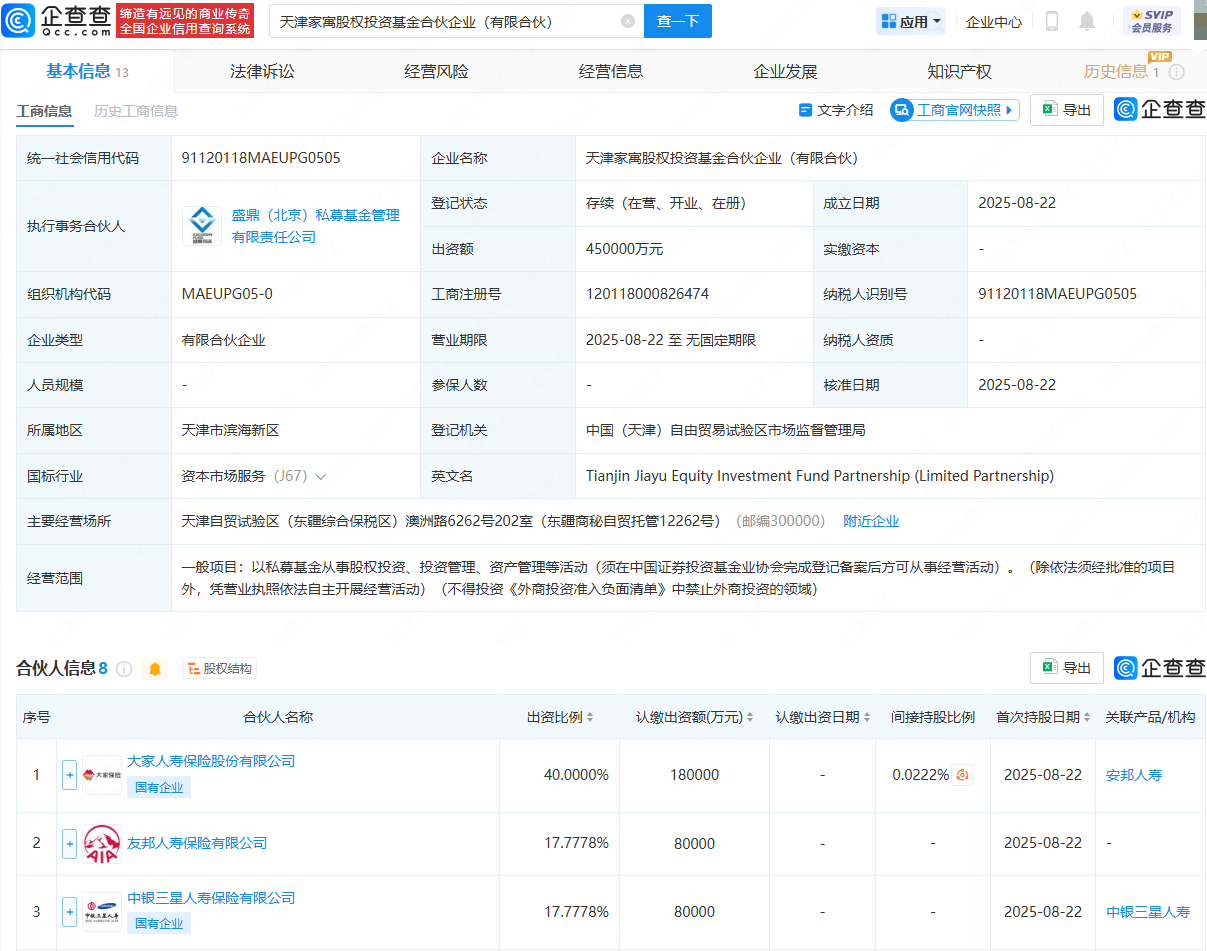The width and height of the screenshot is (1207, 951).
Task: Click 所属地区 value 天津市滨海新区
Action: pyautogui.click(x=230, y=430)
